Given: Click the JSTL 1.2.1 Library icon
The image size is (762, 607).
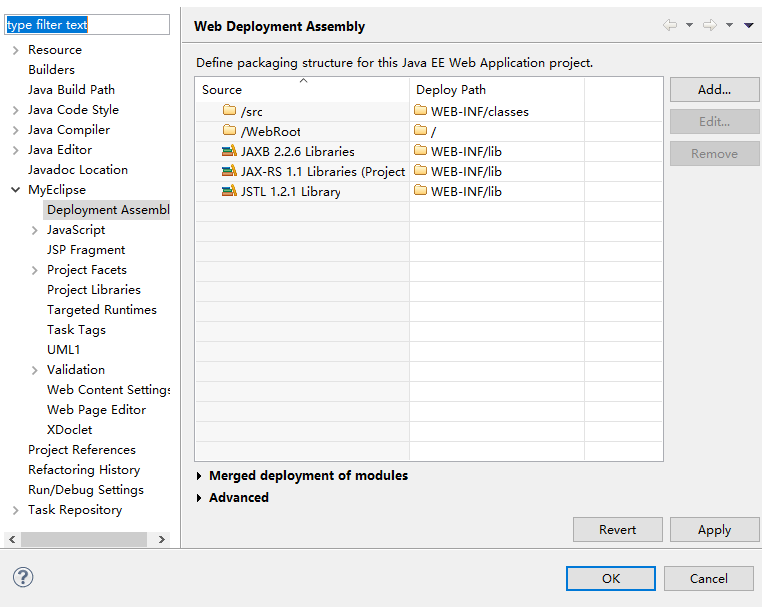Looking at the screenshot, I should click(x=230, y=191).
